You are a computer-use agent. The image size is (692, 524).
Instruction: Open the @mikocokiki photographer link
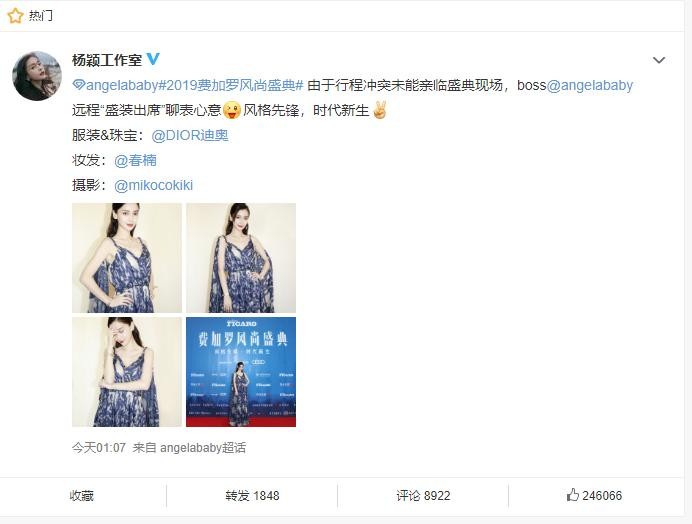(x=153, y=185)
